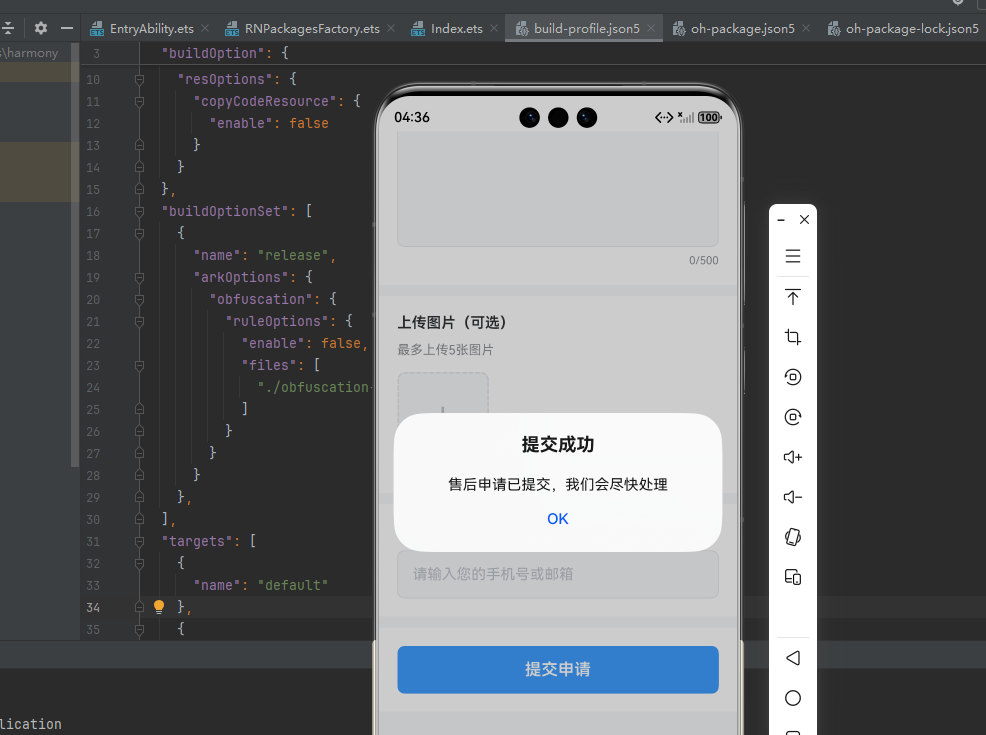The width and height of the screenshot is (986, 735).
Task: Increase emulator volume
Action: 793,457
